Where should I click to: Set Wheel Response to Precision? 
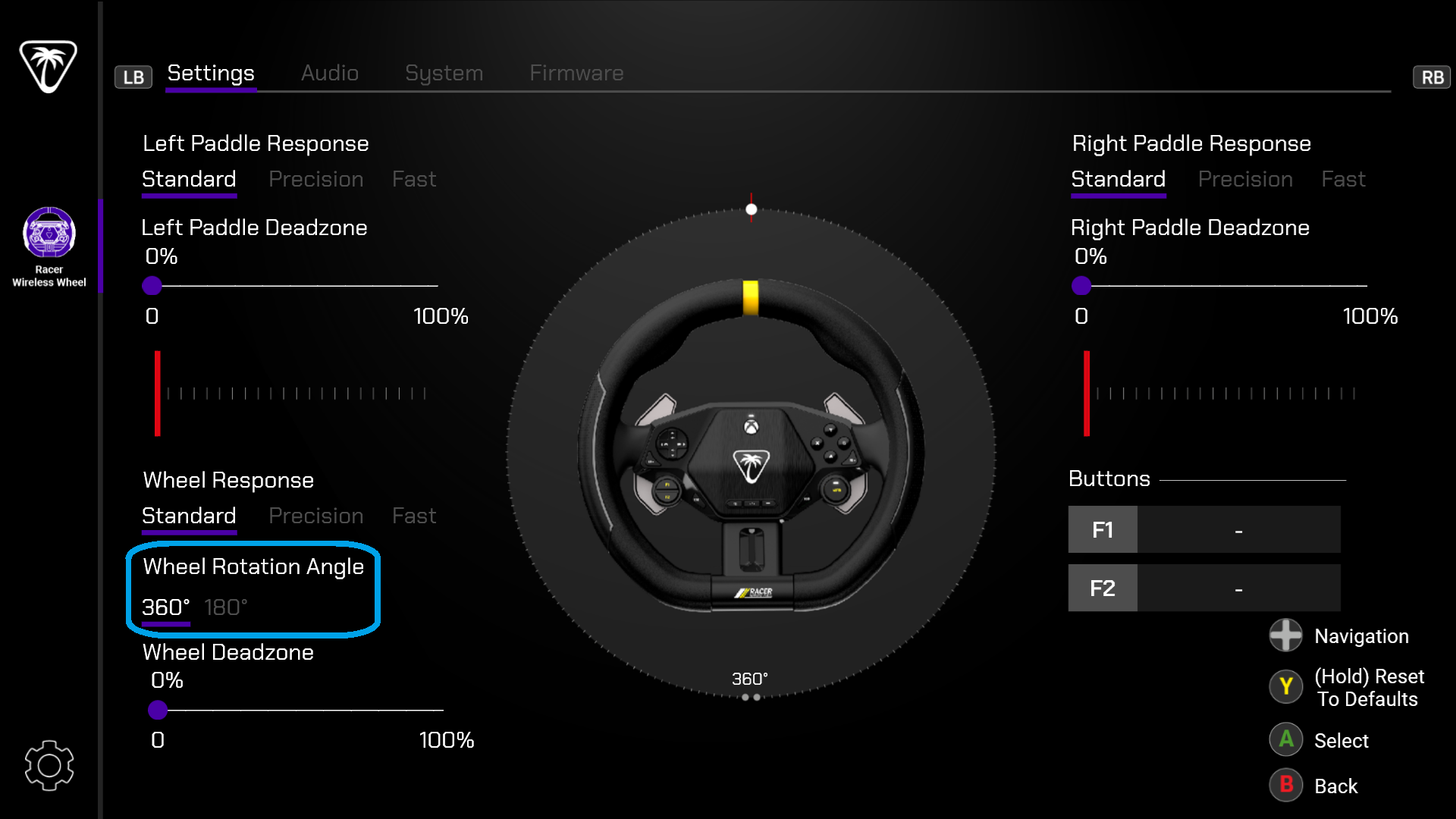coord(316,516)
